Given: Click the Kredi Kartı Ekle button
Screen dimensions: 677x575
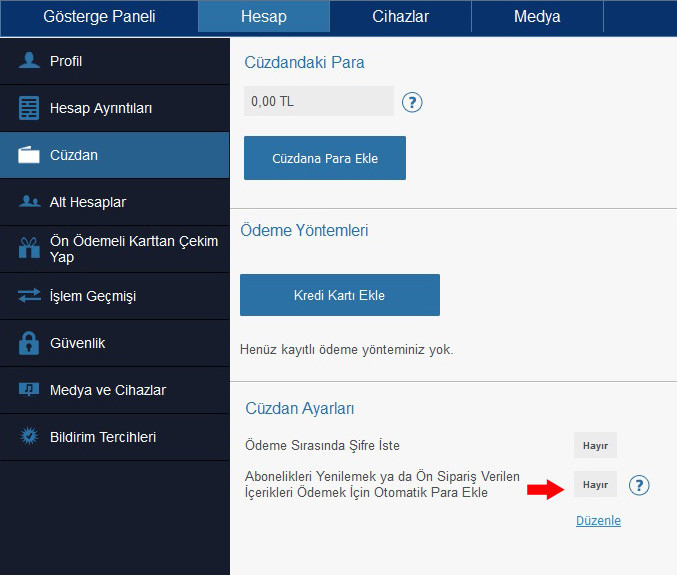Looking at the screenshot, I should 340,295.
